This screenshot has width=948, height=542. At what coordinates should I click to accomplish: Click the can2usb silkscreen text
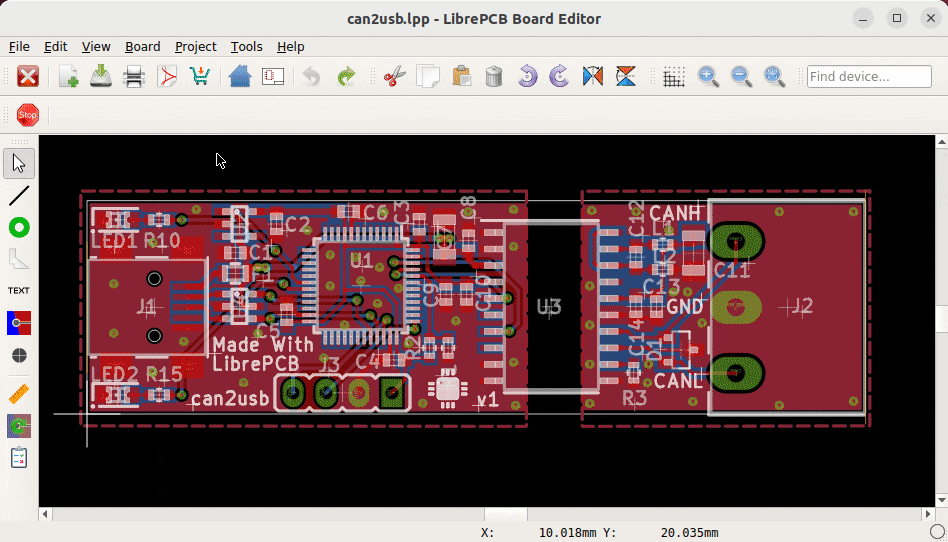click(230, 399)
